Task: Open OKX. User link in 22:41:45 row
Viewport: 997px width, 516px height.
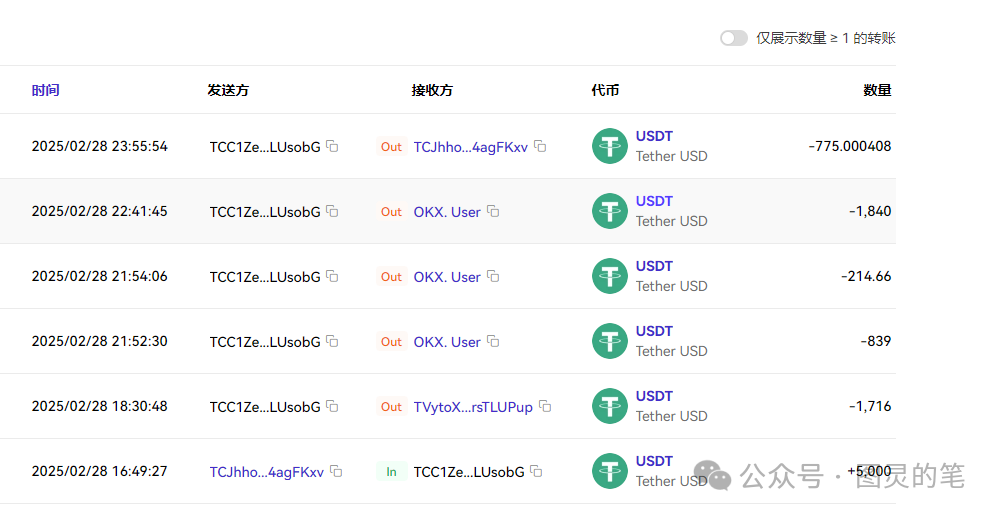Action: [447, 212]
